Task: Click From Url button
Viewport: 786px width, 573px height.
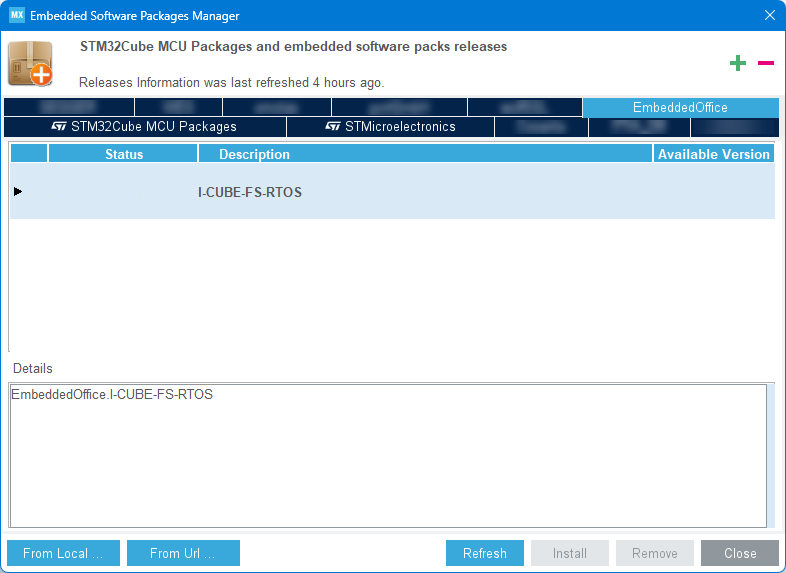Action: pyautogui.click(x=183, y=553)
